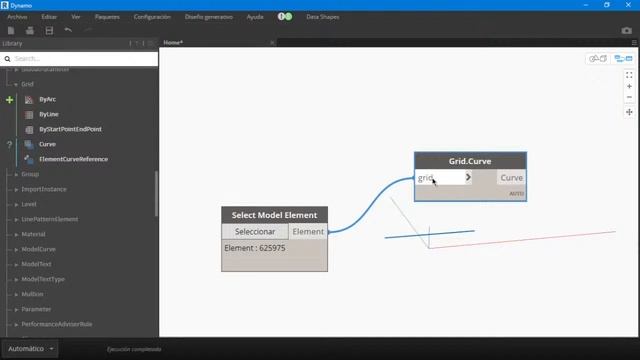The width and height of the screenshot is (640, 360).
Task: Expand the Mullion category
Action: (x=16, y=294)
